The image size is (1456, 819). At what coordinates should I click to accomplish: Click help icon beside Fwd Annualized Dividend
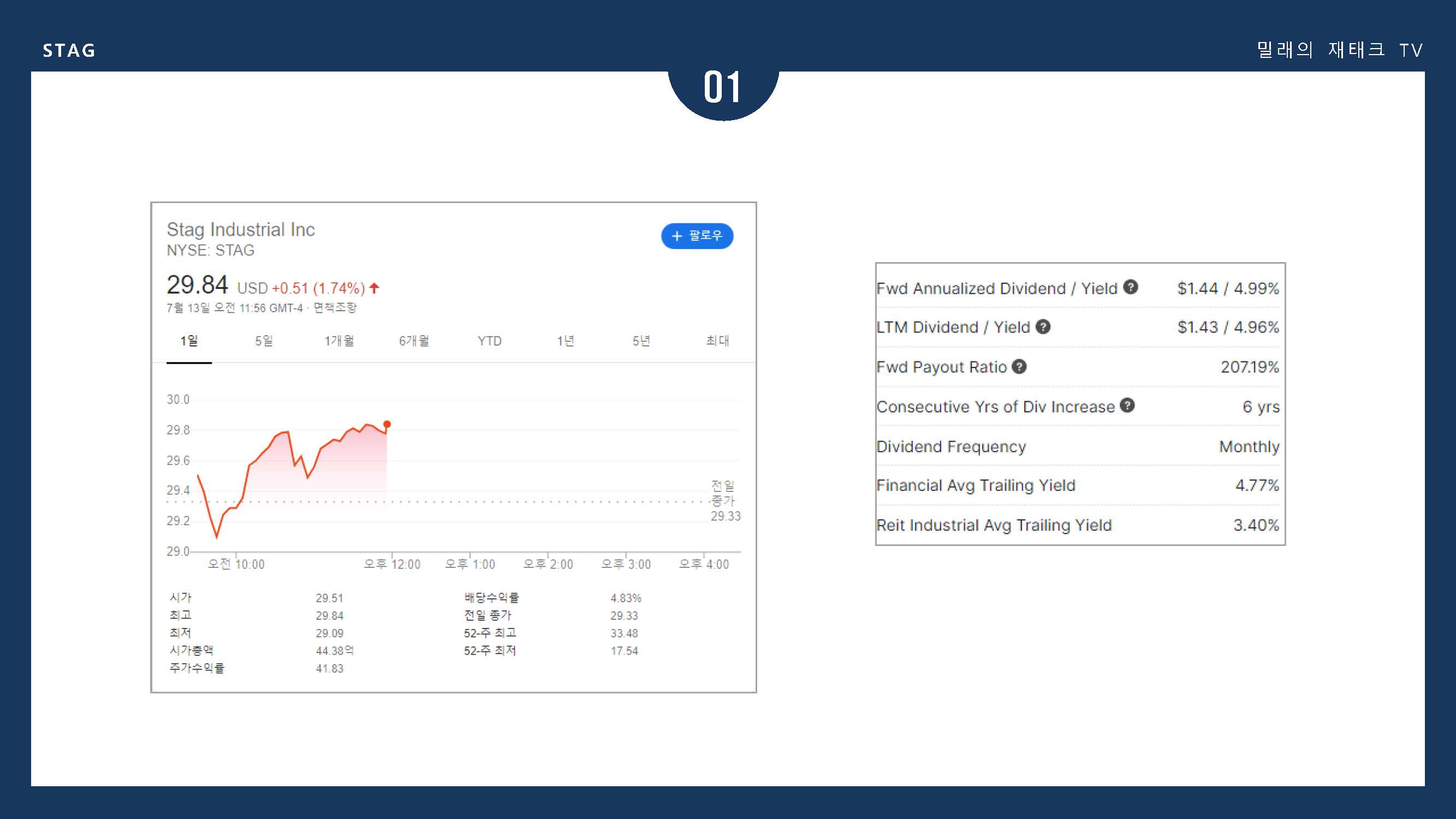[x=1131, y=287]
